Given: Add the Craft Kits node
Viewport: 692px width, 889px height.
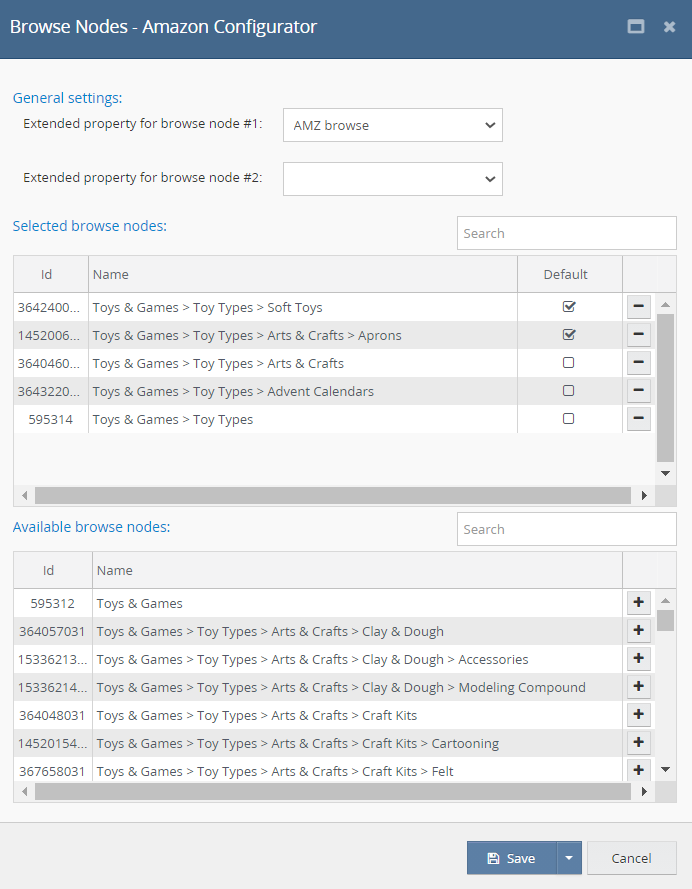Looking at the screenshot, I should coord(639,715).
